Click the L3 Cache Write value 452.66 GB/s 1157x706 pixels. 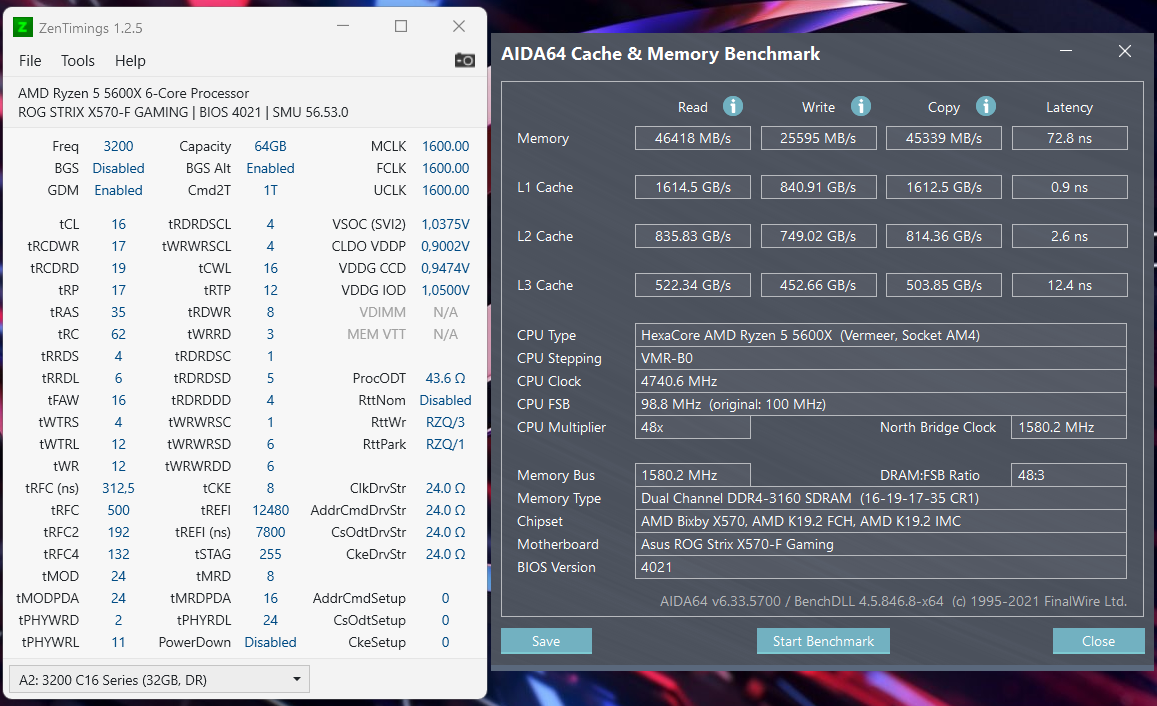point(818,285)
